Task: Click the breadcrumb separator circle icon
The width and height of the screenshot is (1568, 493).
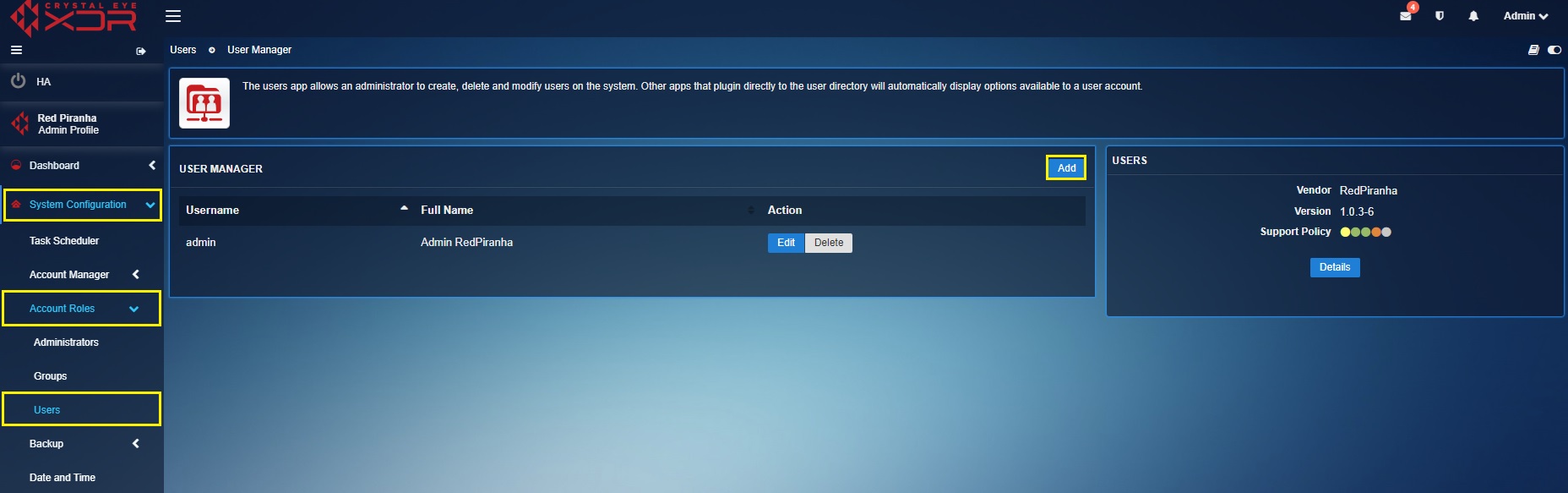Action: tap(212, 50)
